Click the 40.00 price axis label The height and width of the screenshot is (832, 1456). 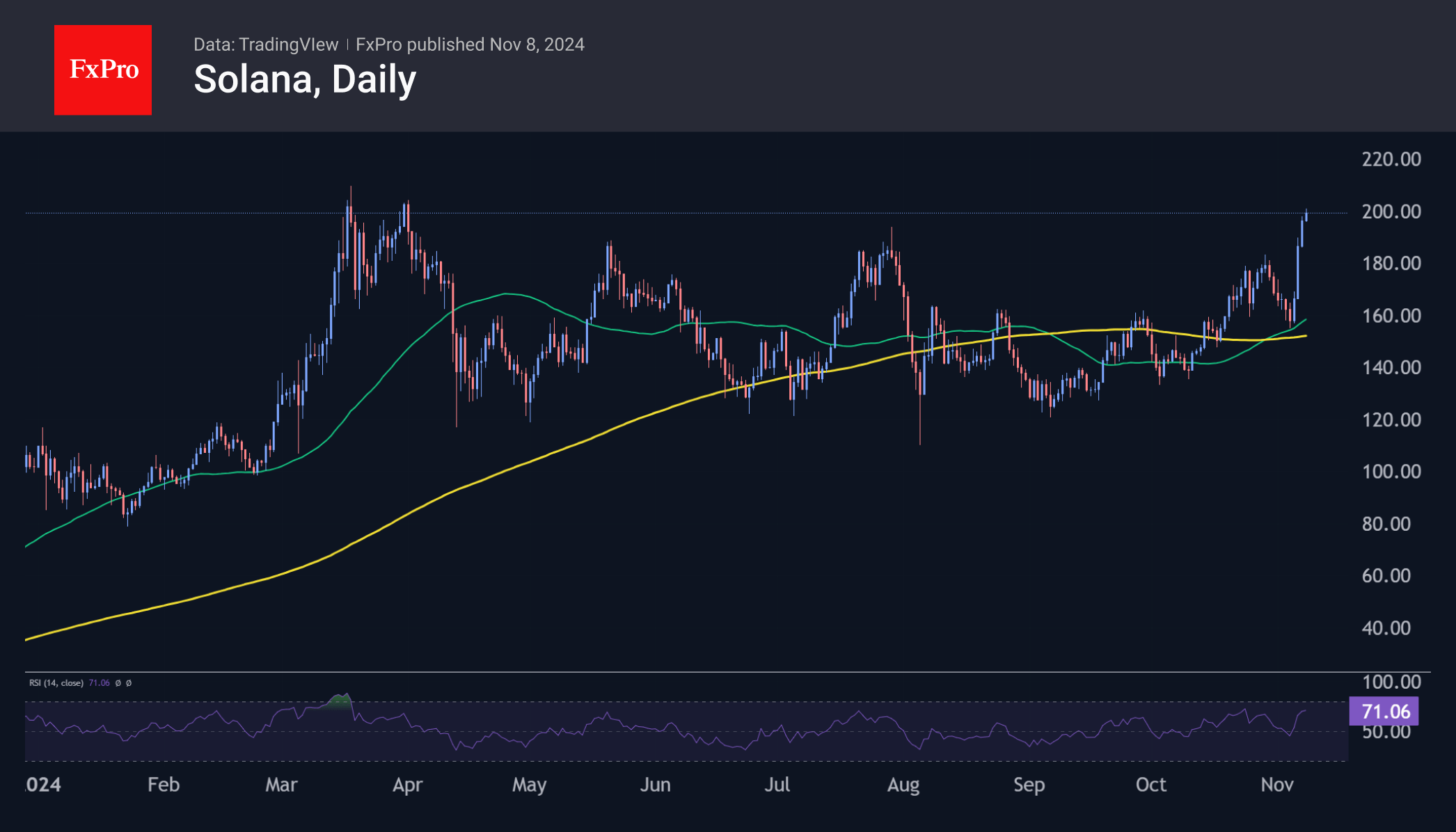pyautogui.click(x=1386, y=628)
